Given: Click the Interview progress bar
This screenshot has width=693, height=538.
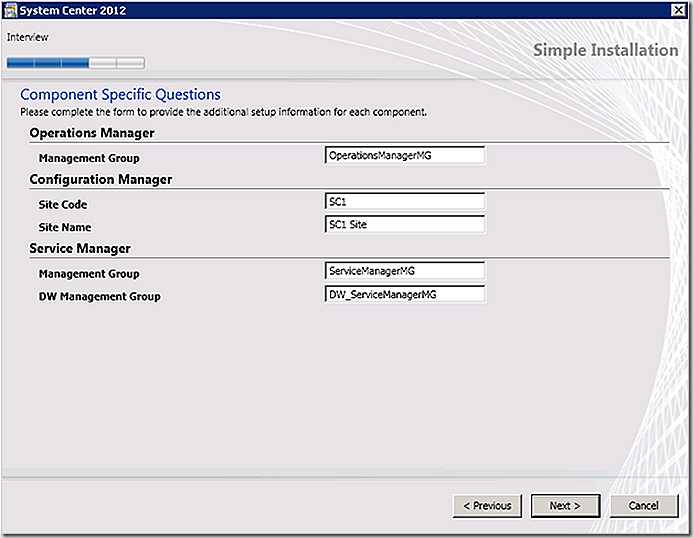Looking at the screenshot, I should point(76,63).
